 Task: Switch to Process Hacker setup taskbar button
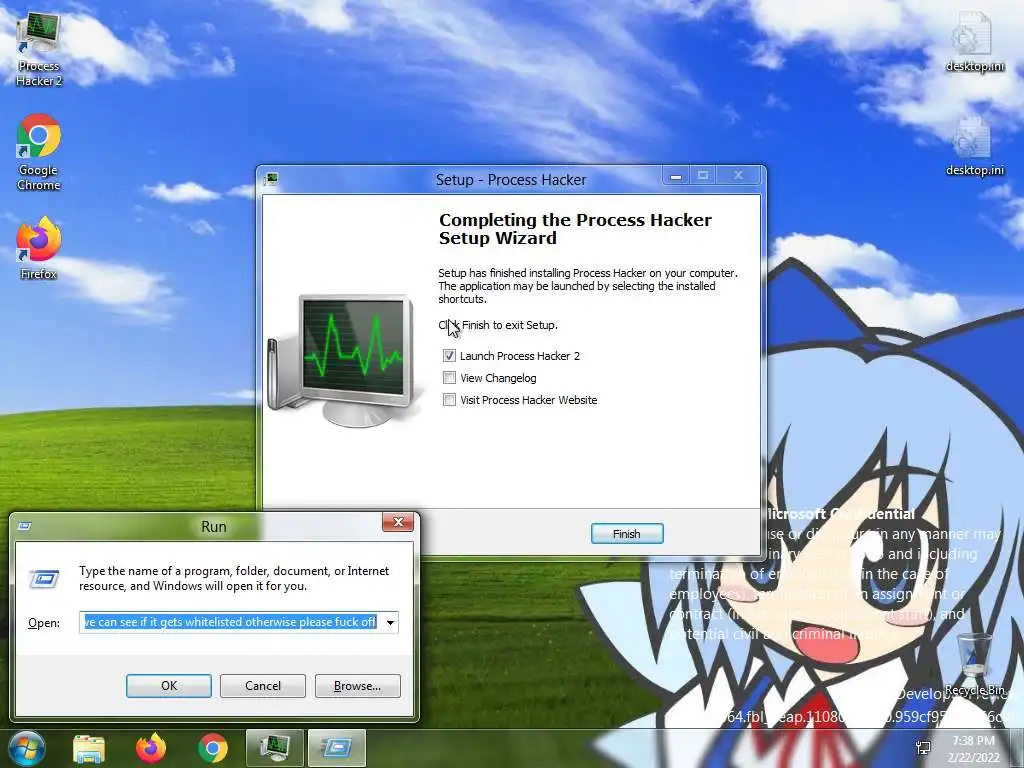(x=275, y=748)
